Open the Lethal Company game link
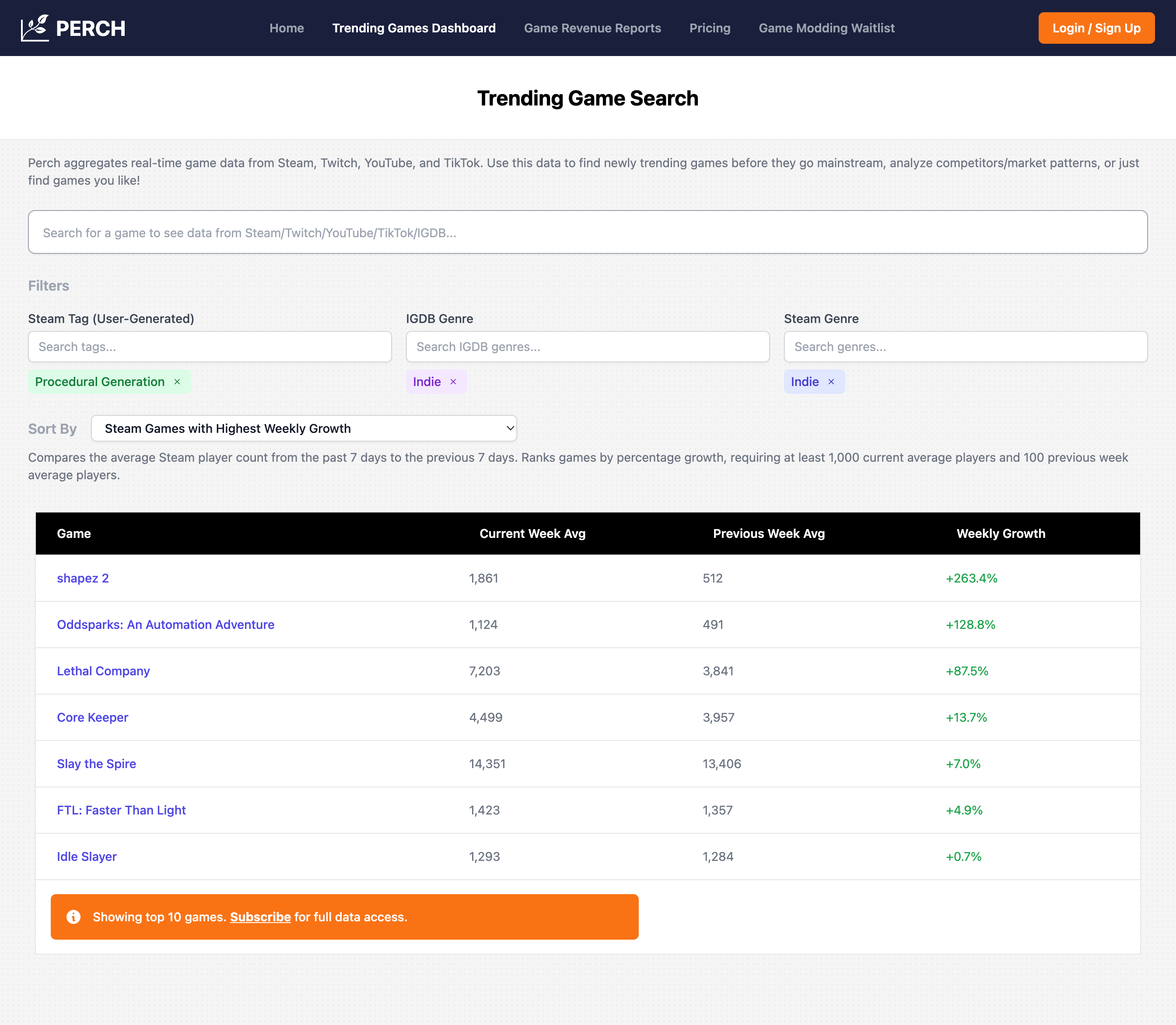This screenshot has width=1176, height=1025. click(104, 671)
